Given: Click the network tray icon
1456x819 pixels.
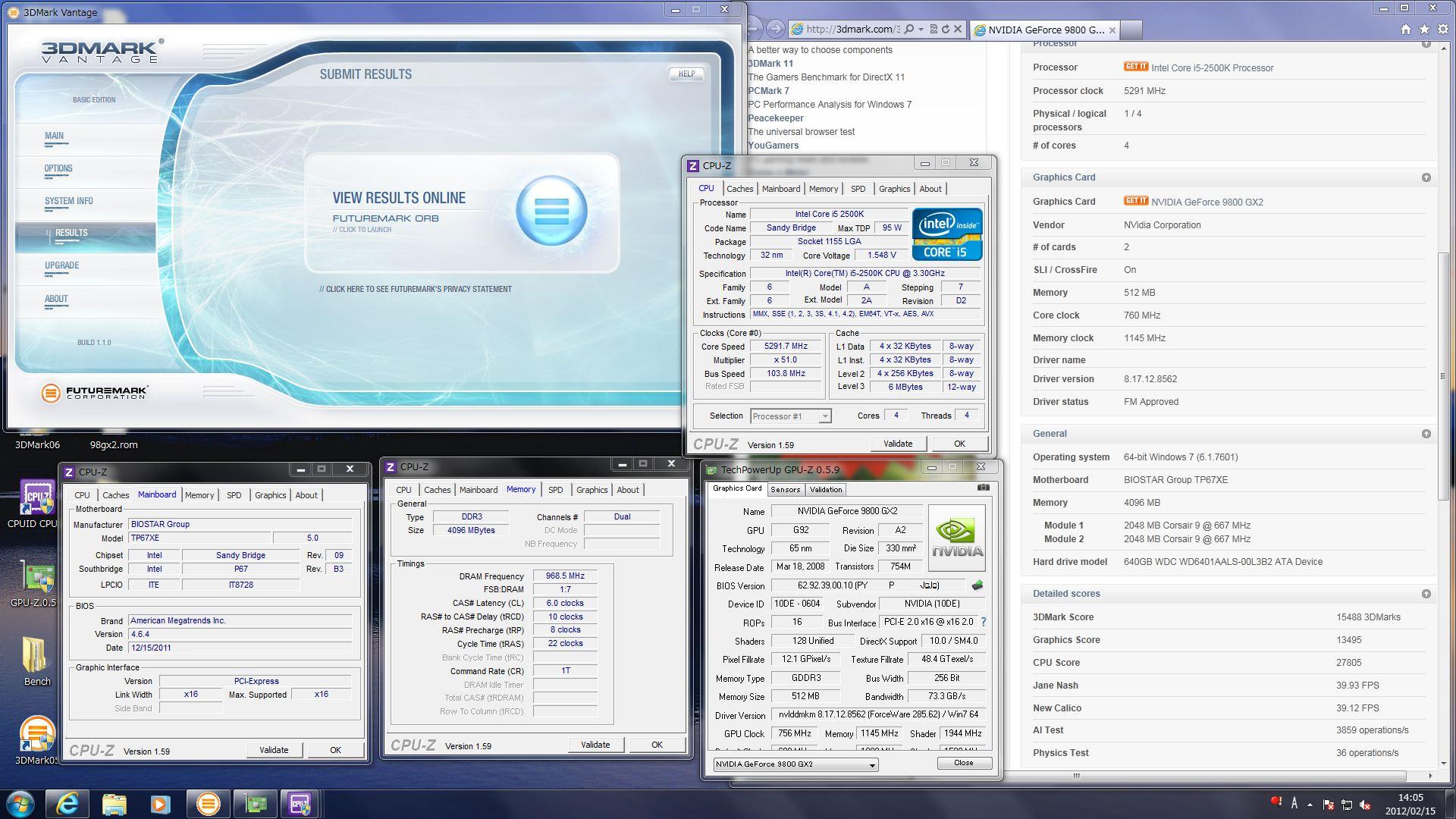Looking at the screenshot, I should point(1347,805).
